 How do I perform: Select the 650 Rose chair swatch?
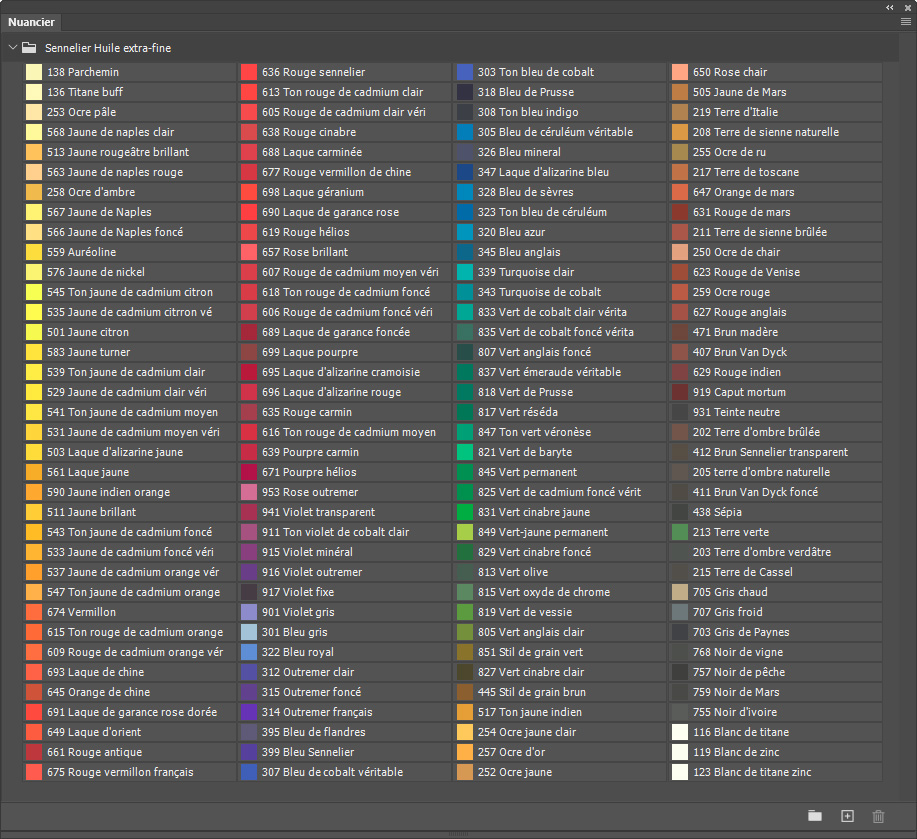680,72
